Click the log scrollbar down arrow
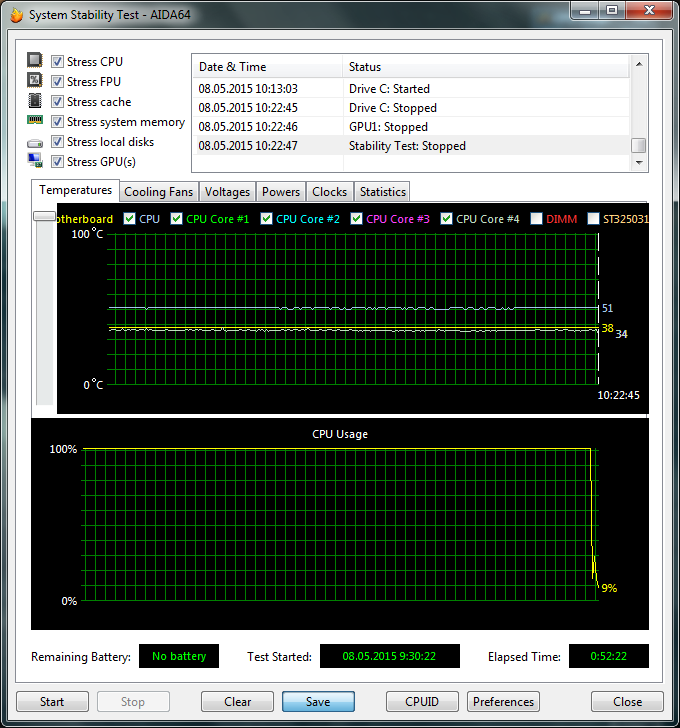680x728 pixels. click(639, 162)
